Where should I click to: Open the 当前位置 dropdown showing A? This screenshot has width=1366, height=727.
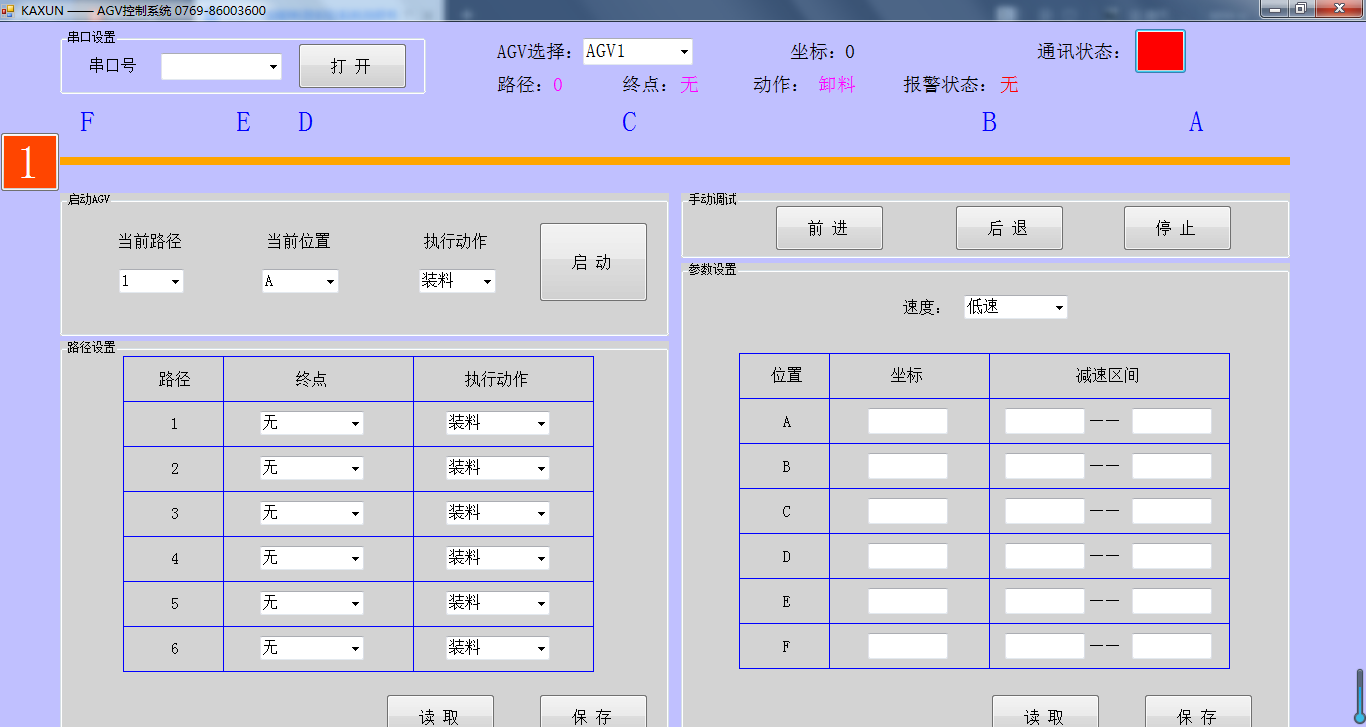(300, 281)
